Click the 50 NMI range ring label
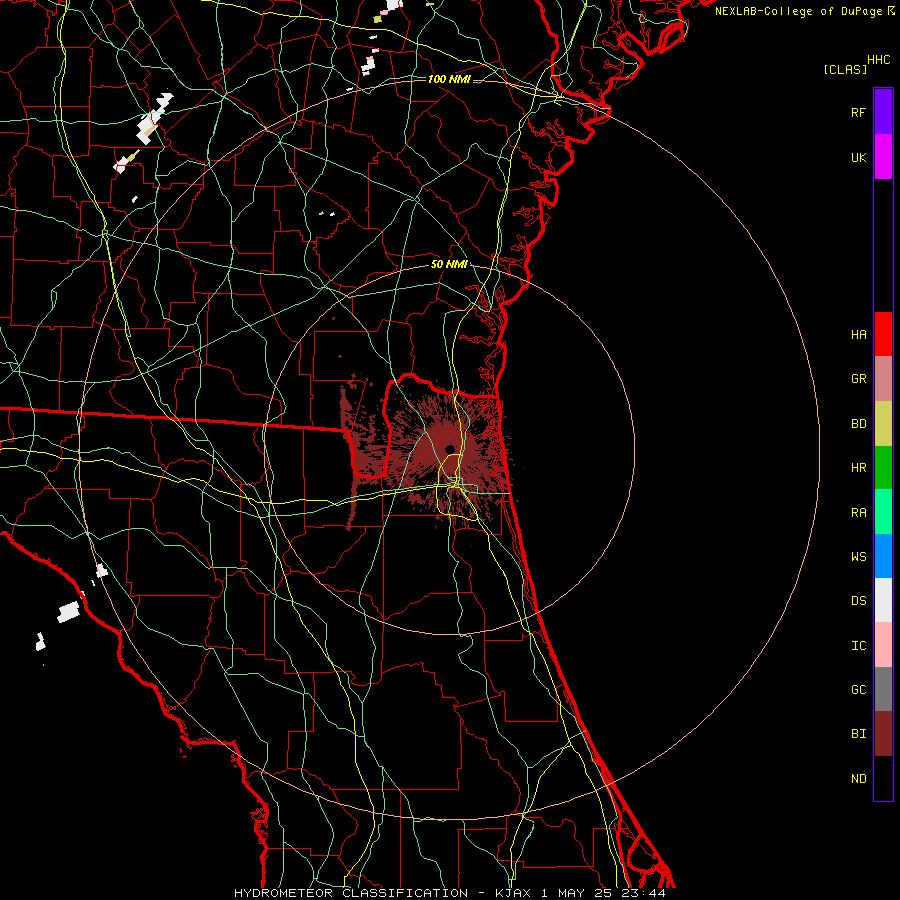 pos(449,264)
